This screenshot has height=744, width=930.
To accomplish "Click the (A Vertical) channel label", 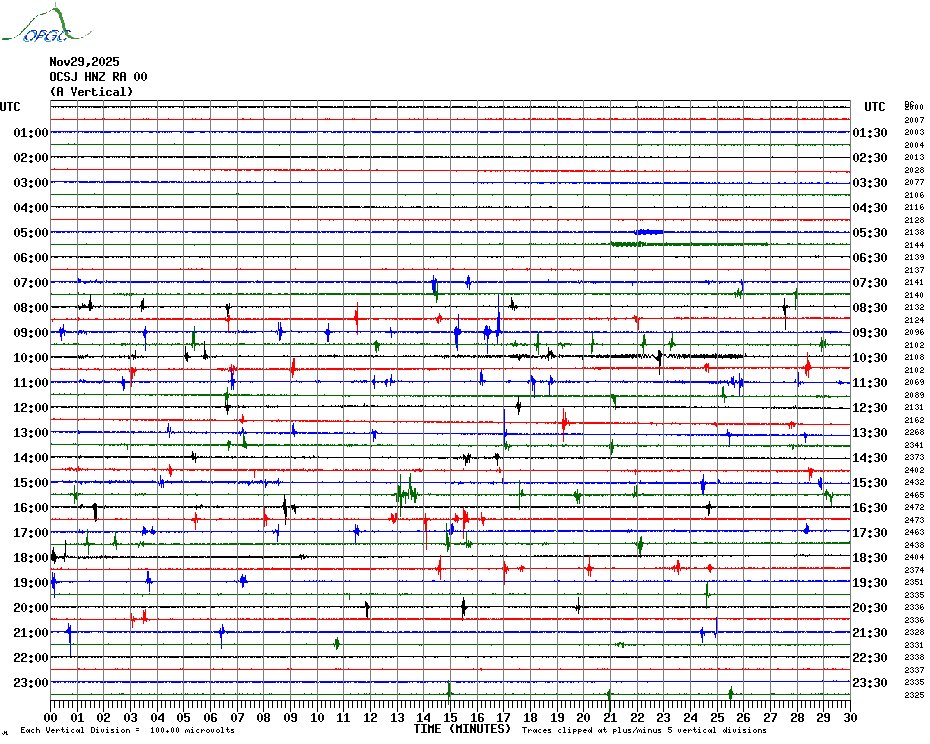I will (x=90, y=92).
